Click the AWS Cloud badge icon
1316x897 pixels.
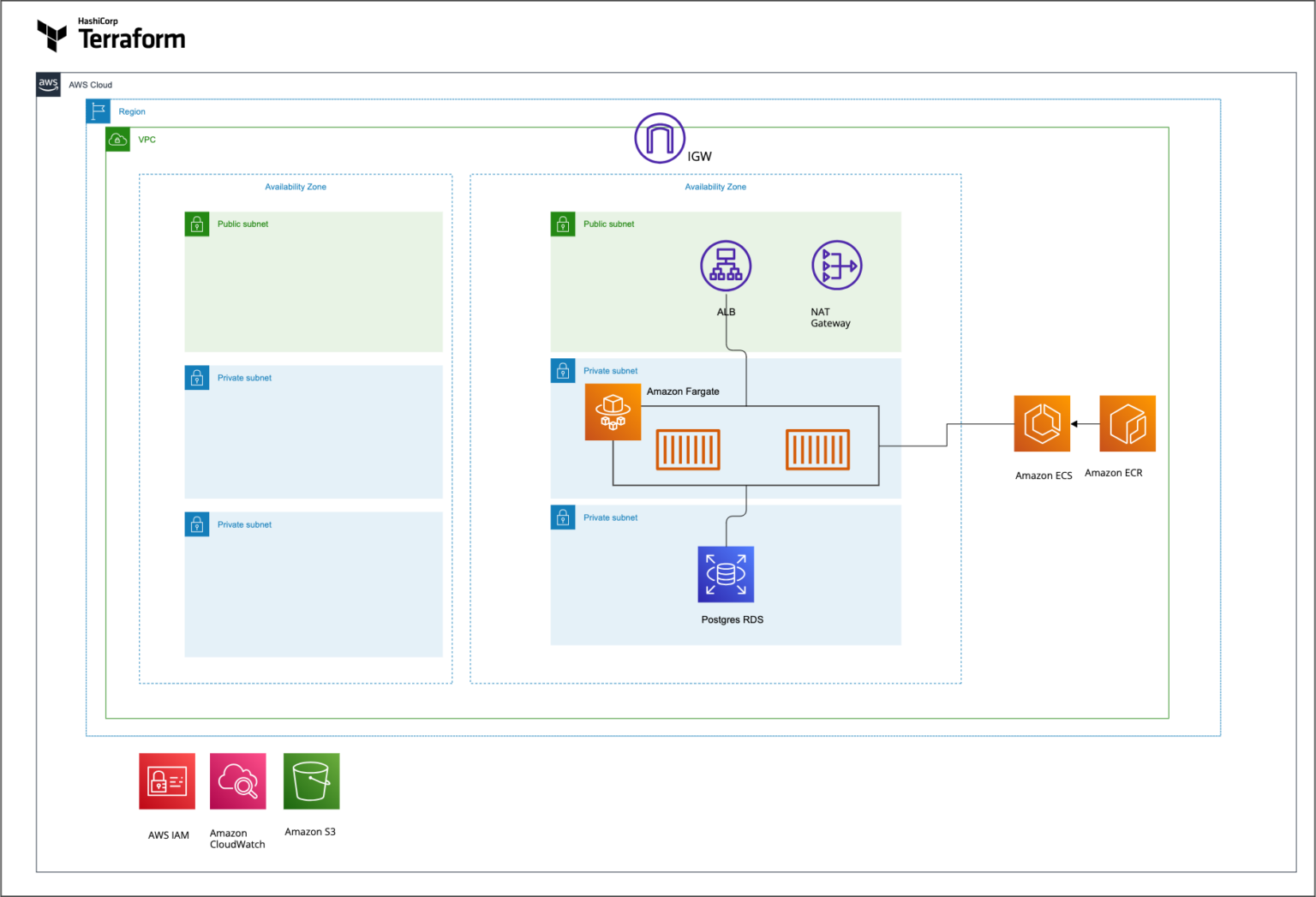click(x=48, y=84)
